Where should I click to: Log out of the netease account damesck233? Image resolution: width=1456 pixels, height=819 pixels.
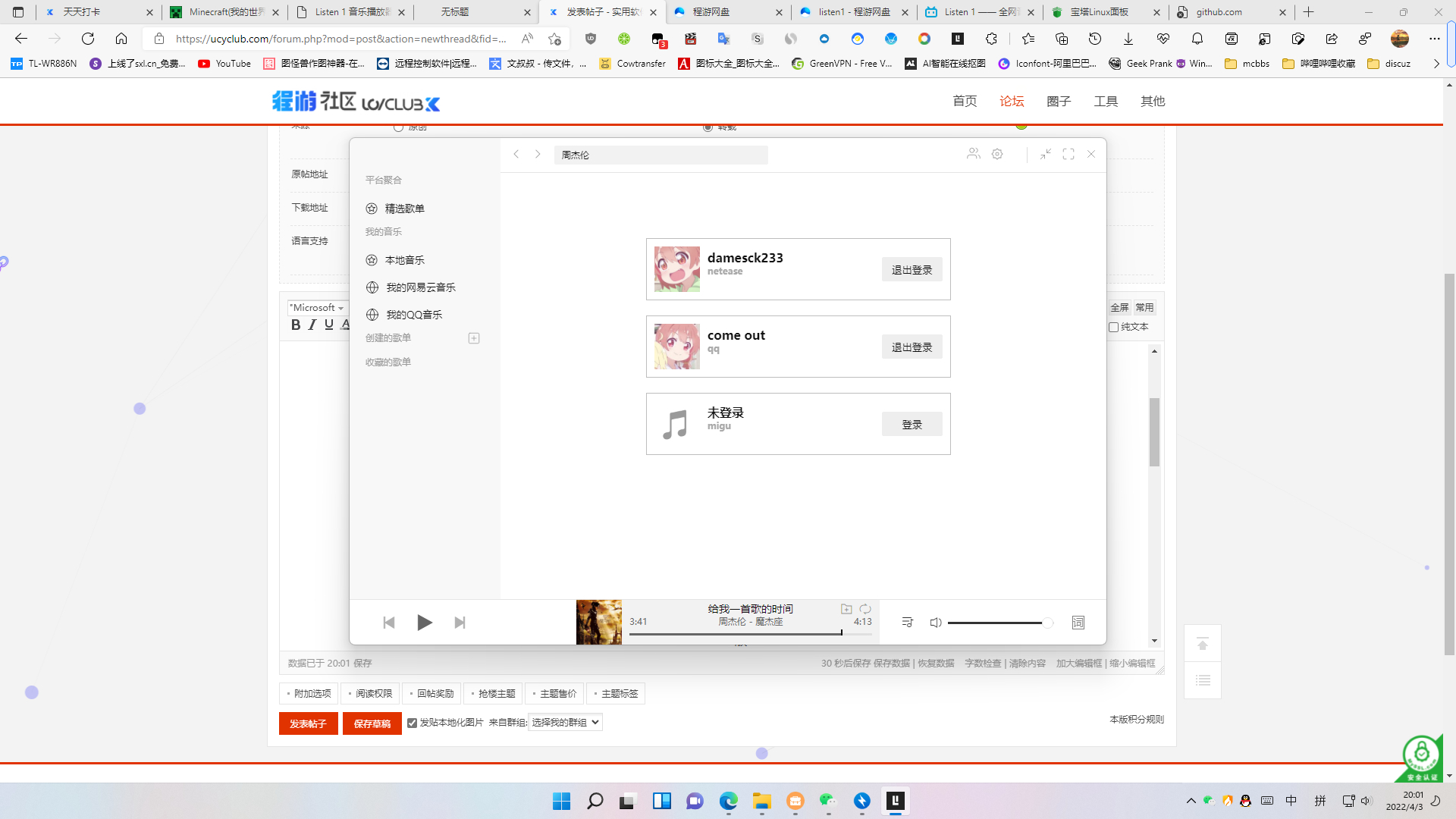point(912,270)
